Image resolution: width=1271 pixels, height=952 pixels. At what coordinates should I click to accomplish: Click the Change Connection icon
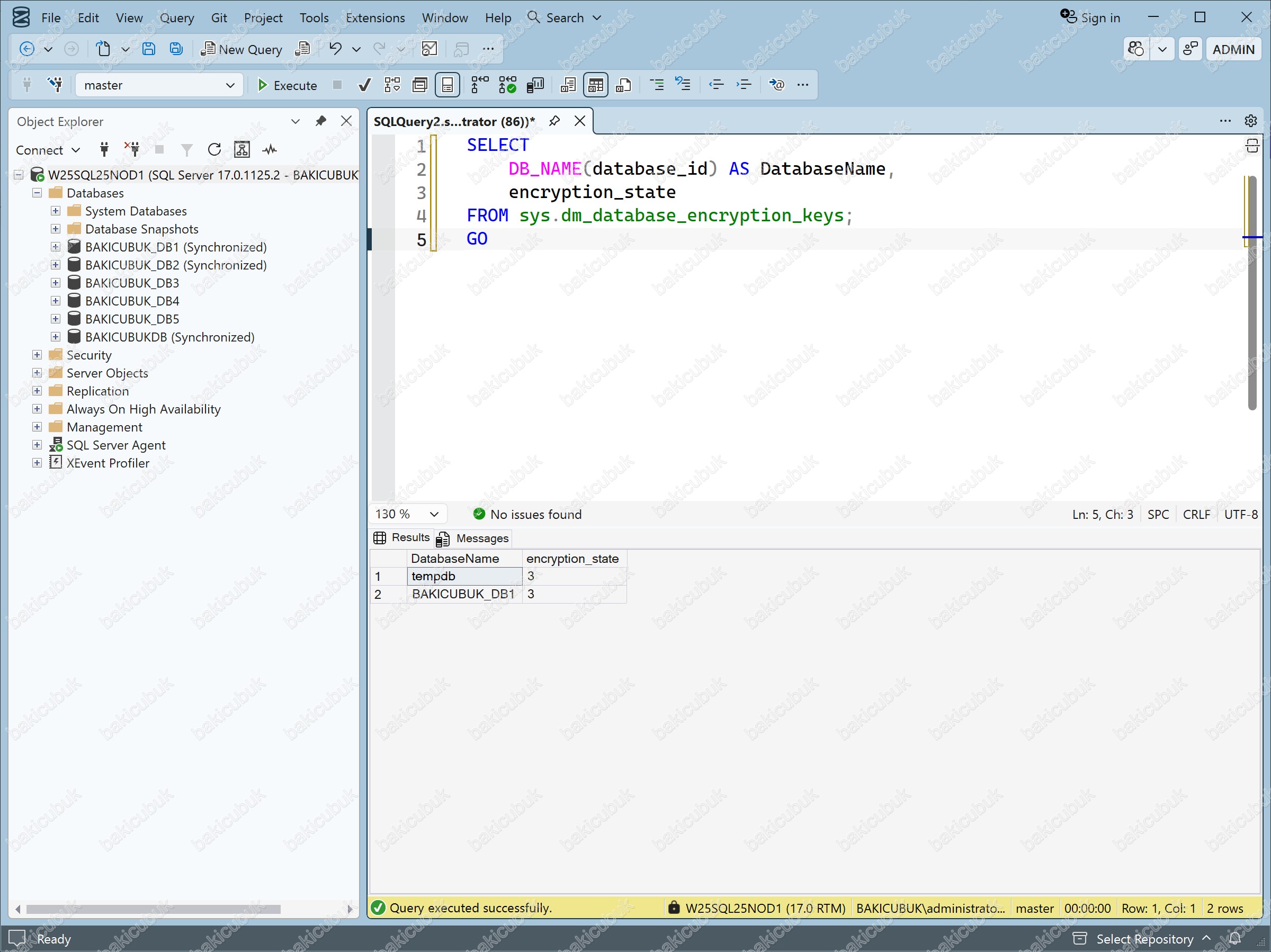56,86
